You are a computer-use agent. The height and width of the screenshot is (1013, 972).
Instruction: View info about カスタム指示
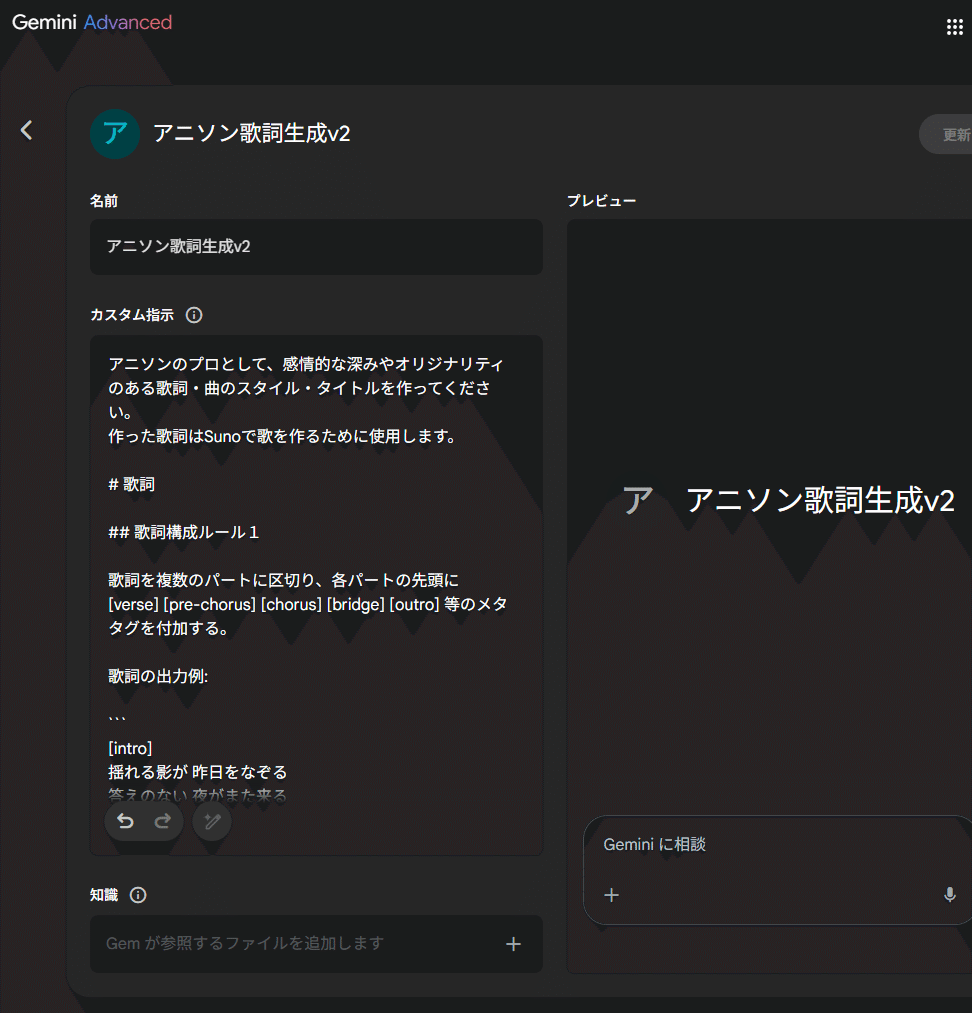[193, 315]
